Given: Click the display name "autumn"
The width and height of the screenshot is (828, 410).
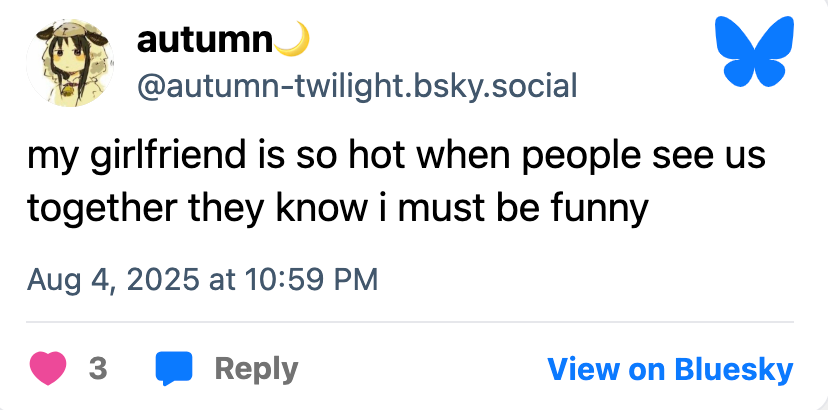Looking at the screenshot, I should [x=204, y=41].
